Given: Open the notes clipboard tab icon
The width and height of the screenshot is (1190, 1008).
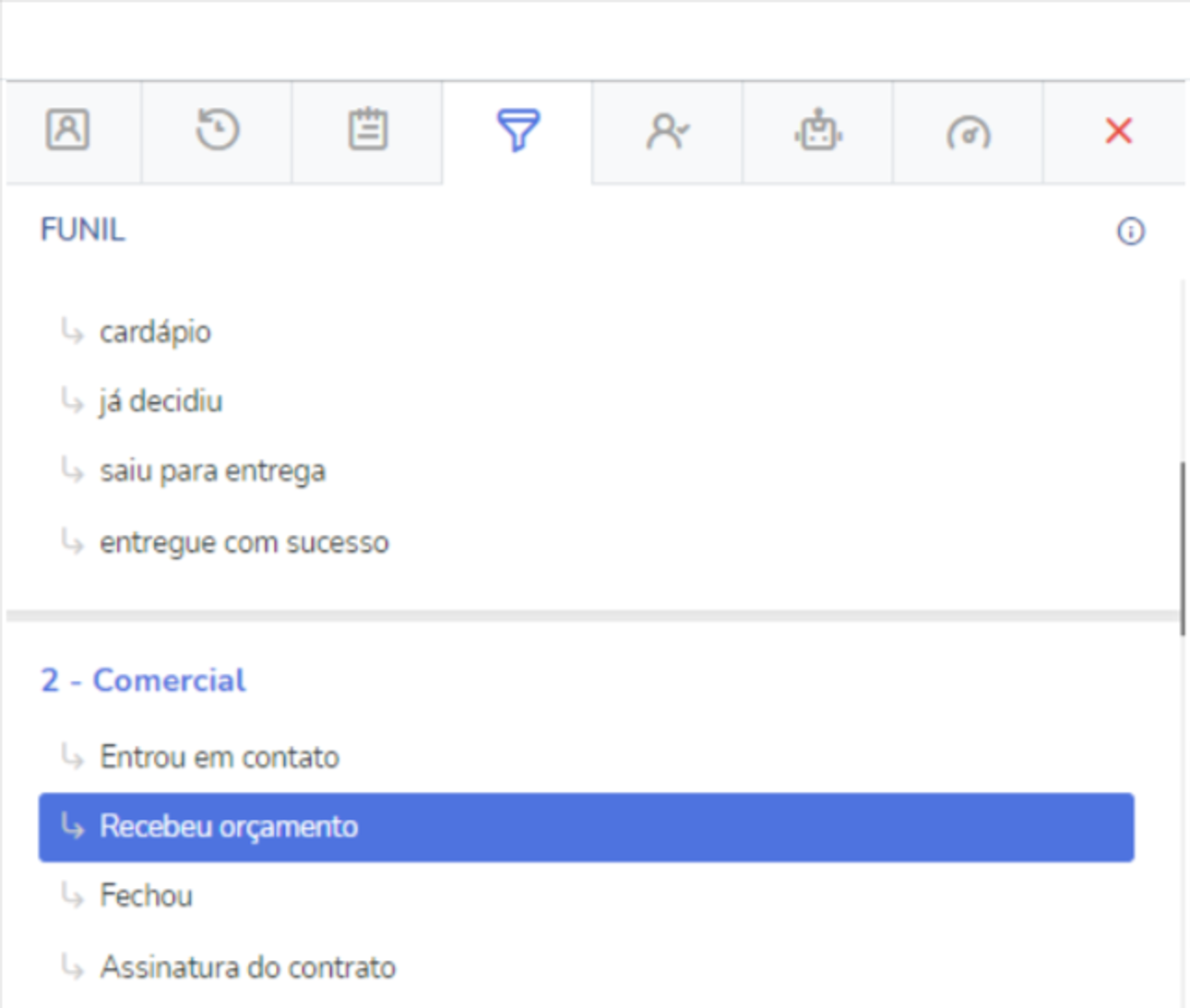Looking at the screenshot, I should pyautogui.click(x=368, y=130).
